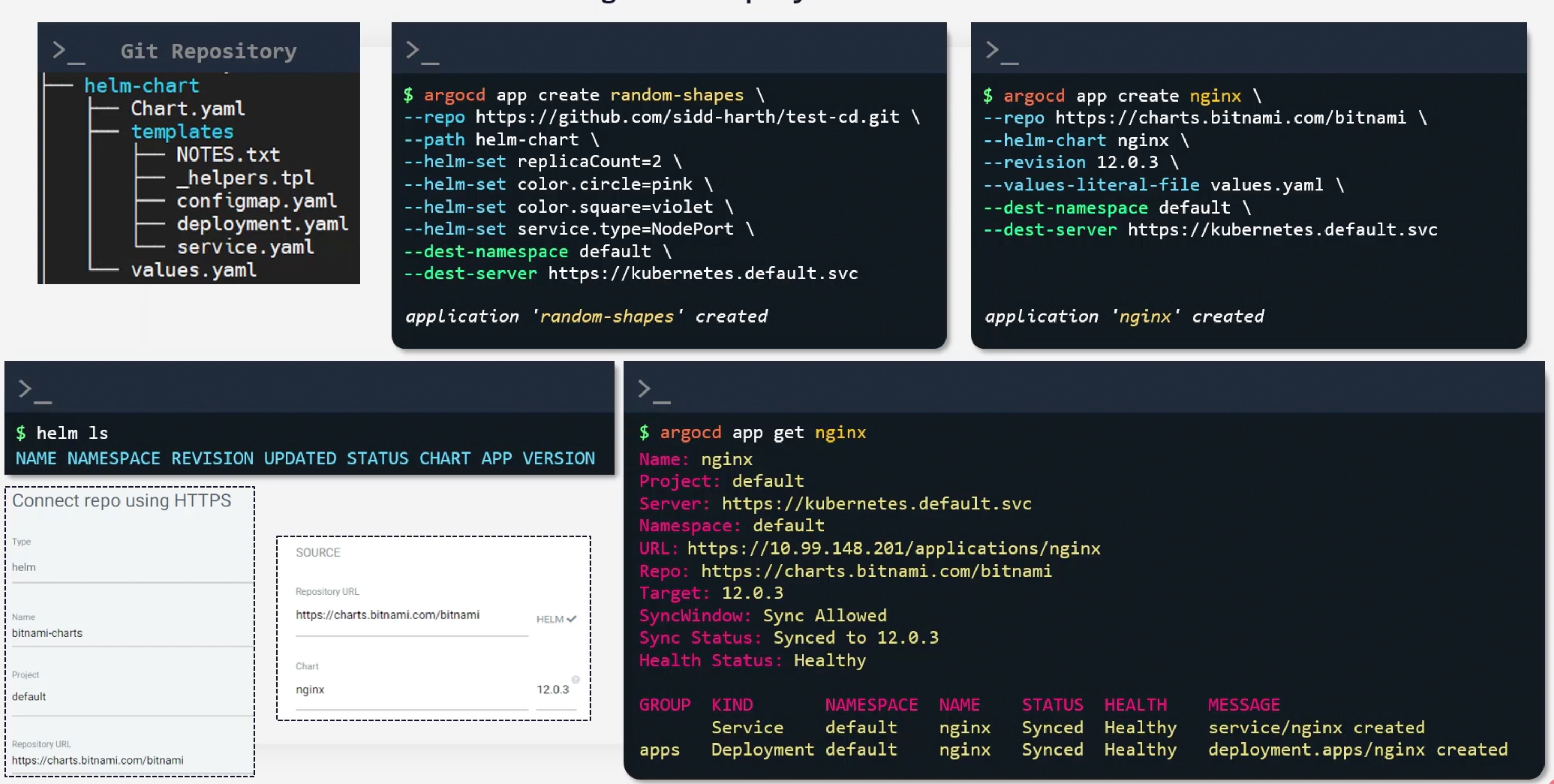
Task: Click the color.circle=pink line
Action: pyautogui.click(x=559, y=184)
